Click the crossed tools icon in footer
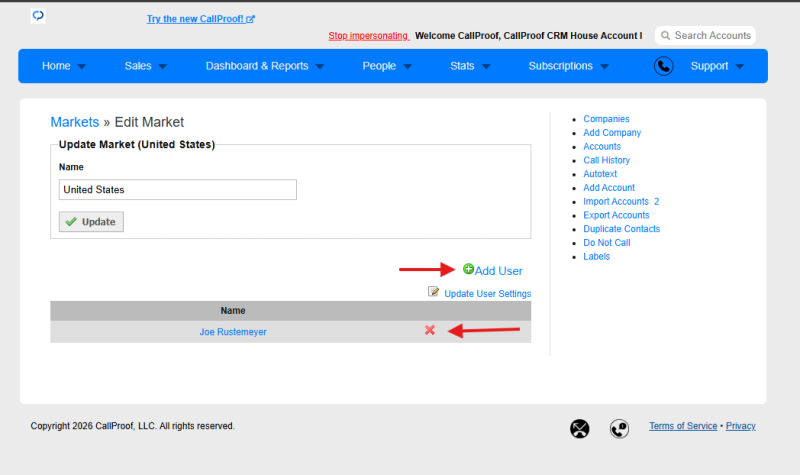Screen dimensions: 800x475 (580, 429)
